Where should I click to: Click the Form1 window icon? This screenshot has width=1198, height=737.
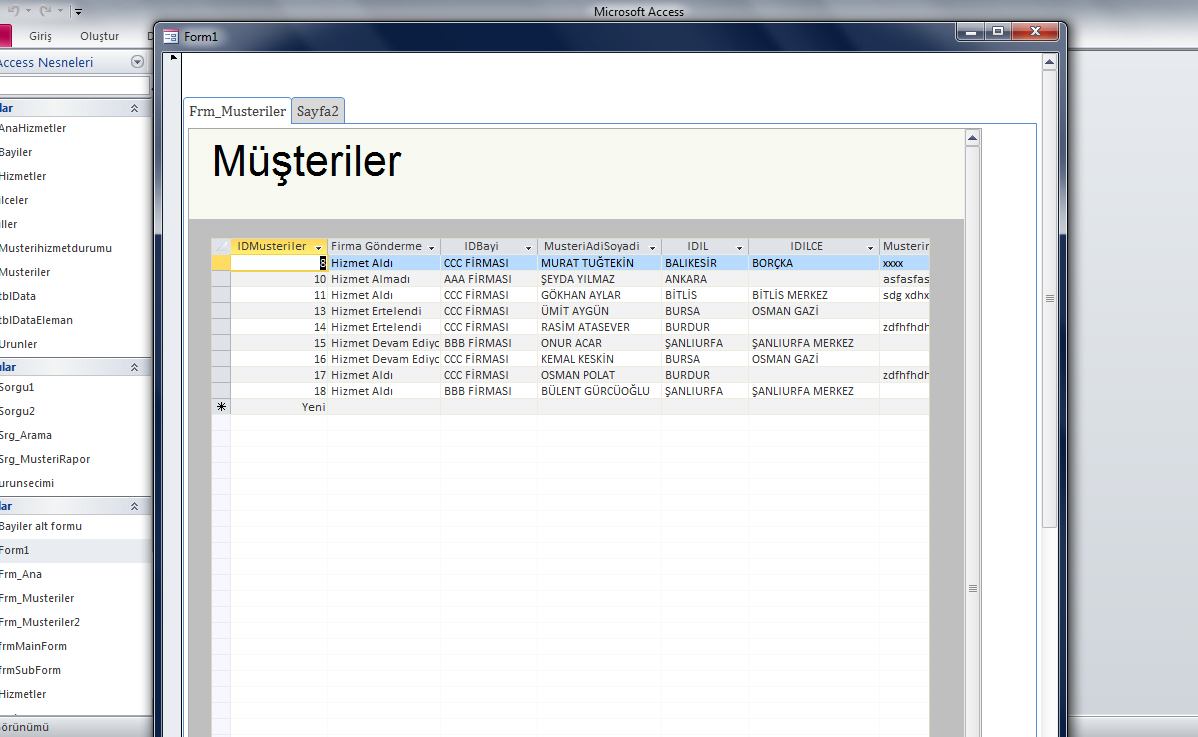pos(171,36)
